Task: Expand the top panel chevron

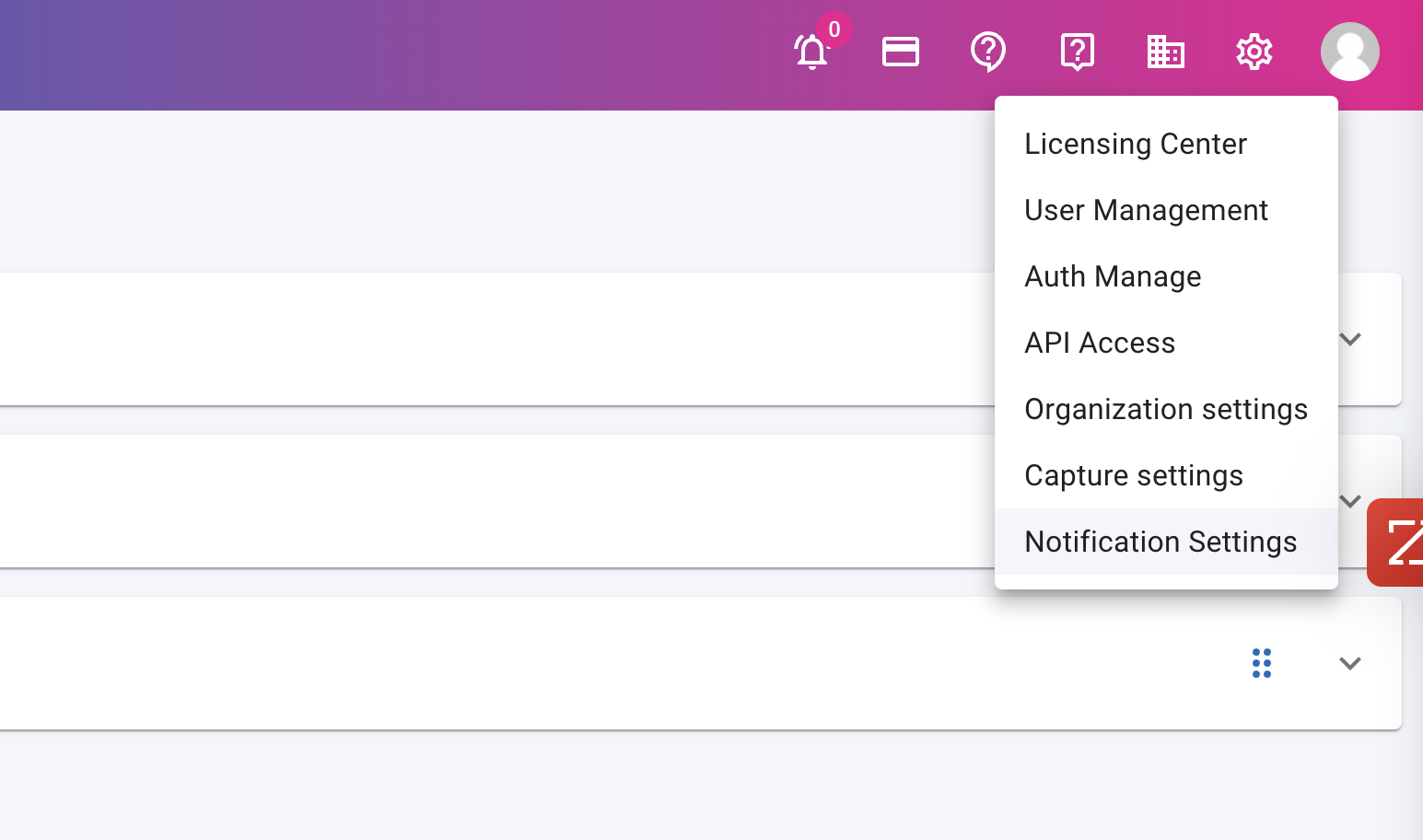Action: coord(1350,339)
